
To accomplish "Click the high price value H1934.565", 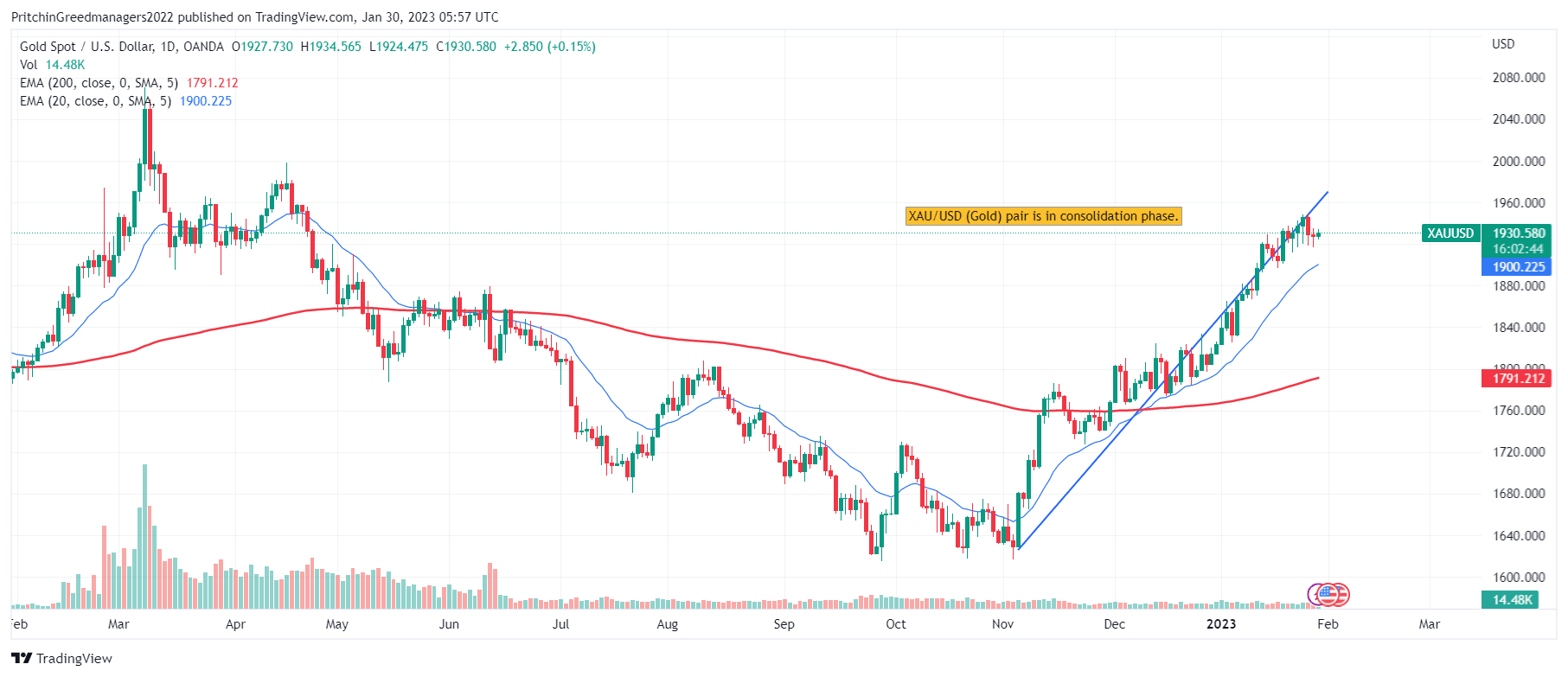I will click(x=330, y=47).
